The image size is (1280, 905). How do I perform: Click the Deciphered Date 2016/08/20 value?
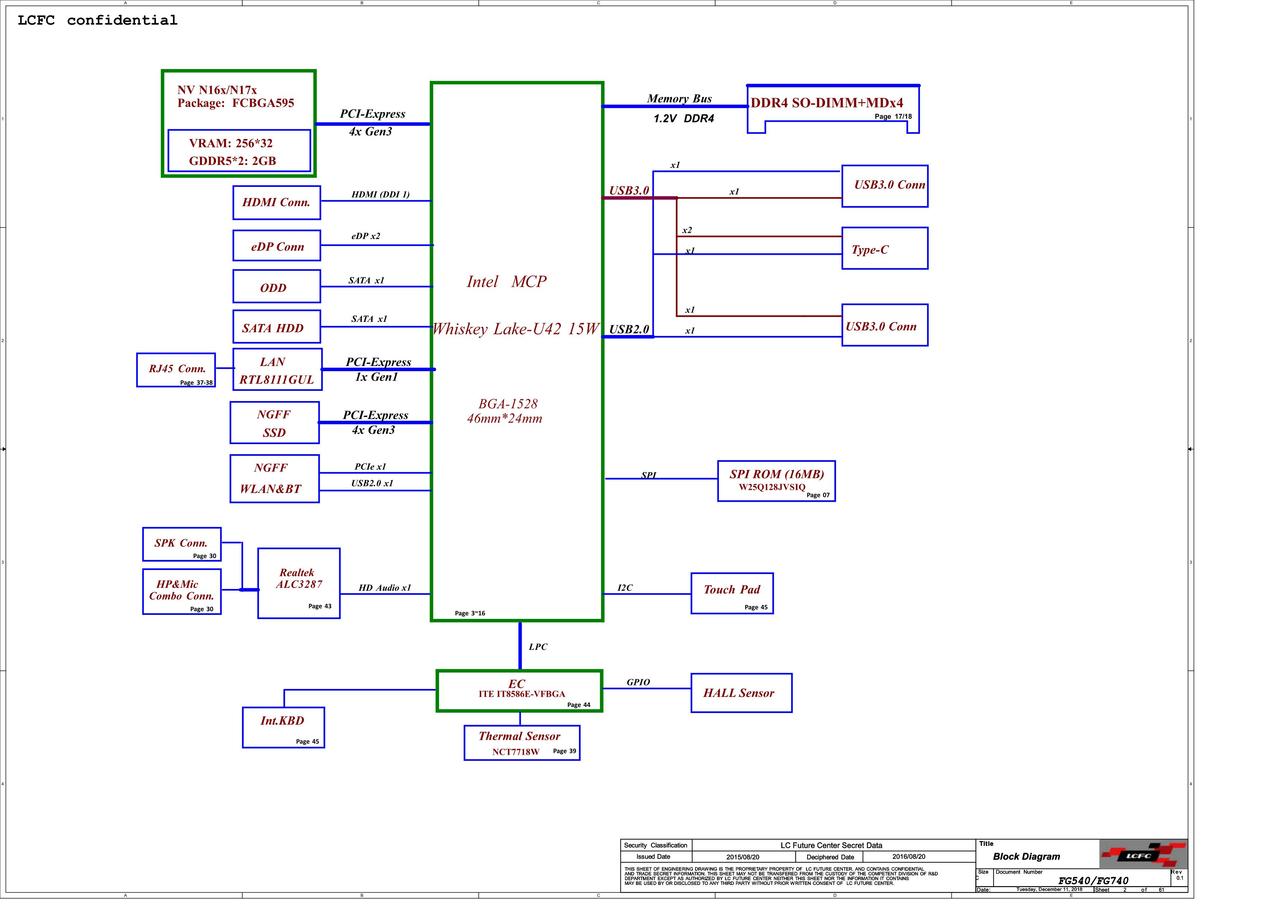910,857
